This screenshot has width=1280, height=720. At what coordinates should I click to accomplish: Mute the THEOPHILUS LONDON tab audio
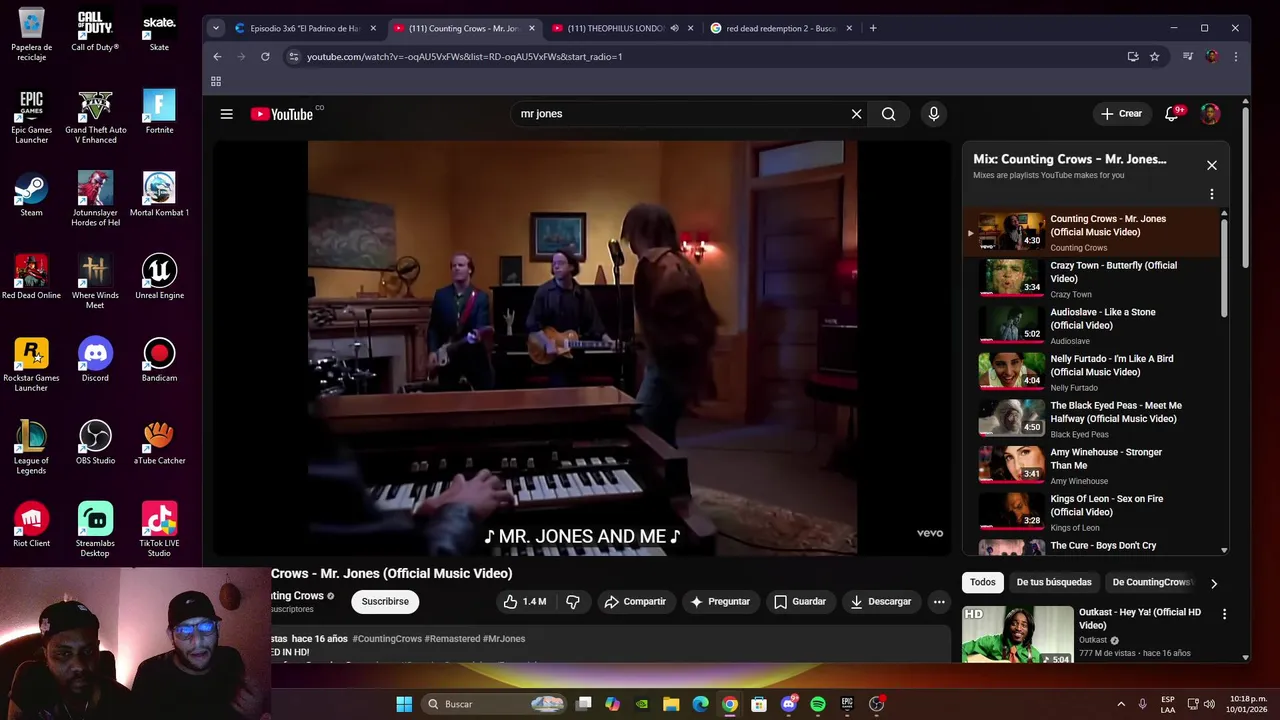coord(674,28)
